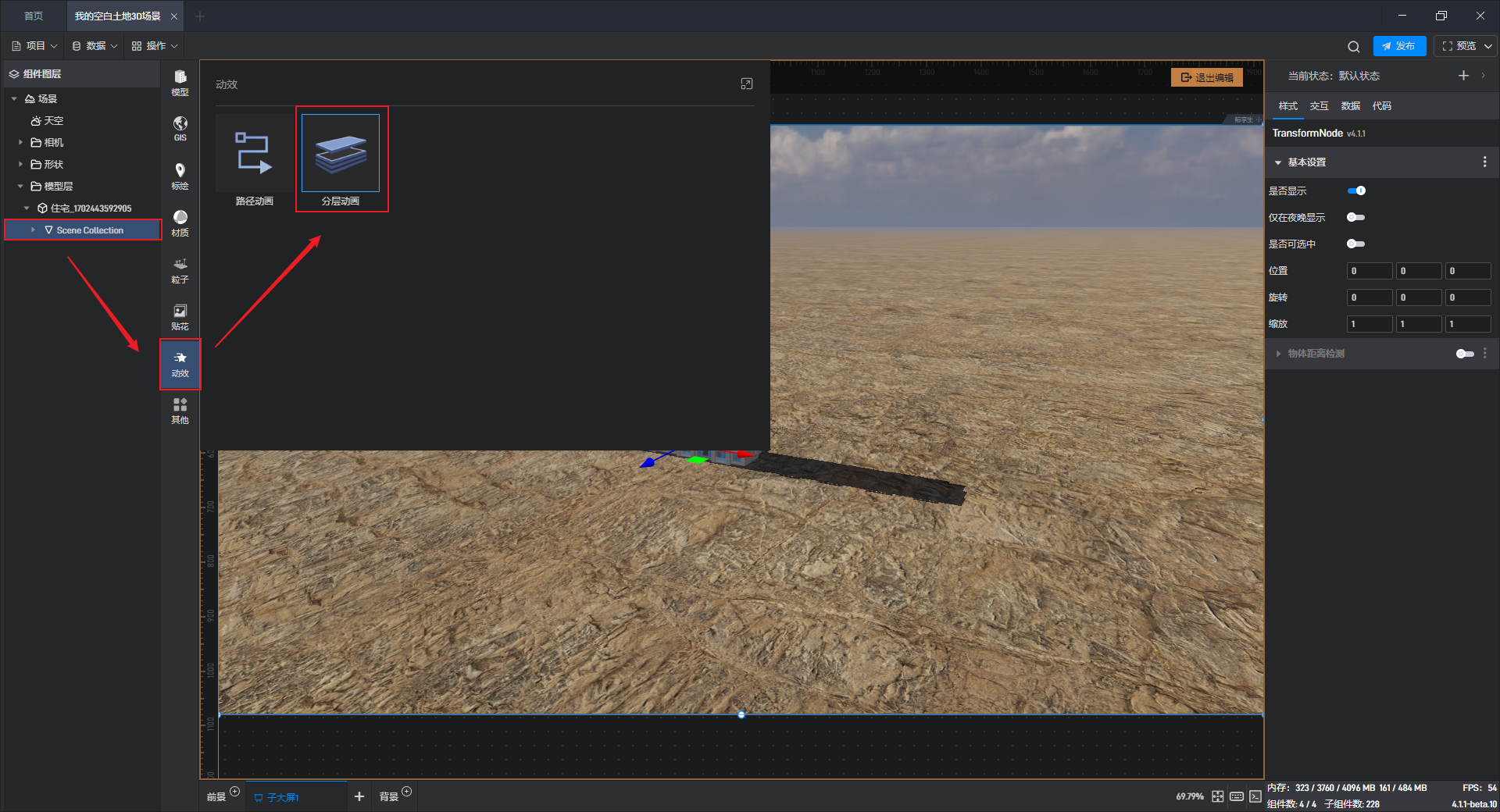
Task: Click the 背景 label button
Action: coord(389,797)
